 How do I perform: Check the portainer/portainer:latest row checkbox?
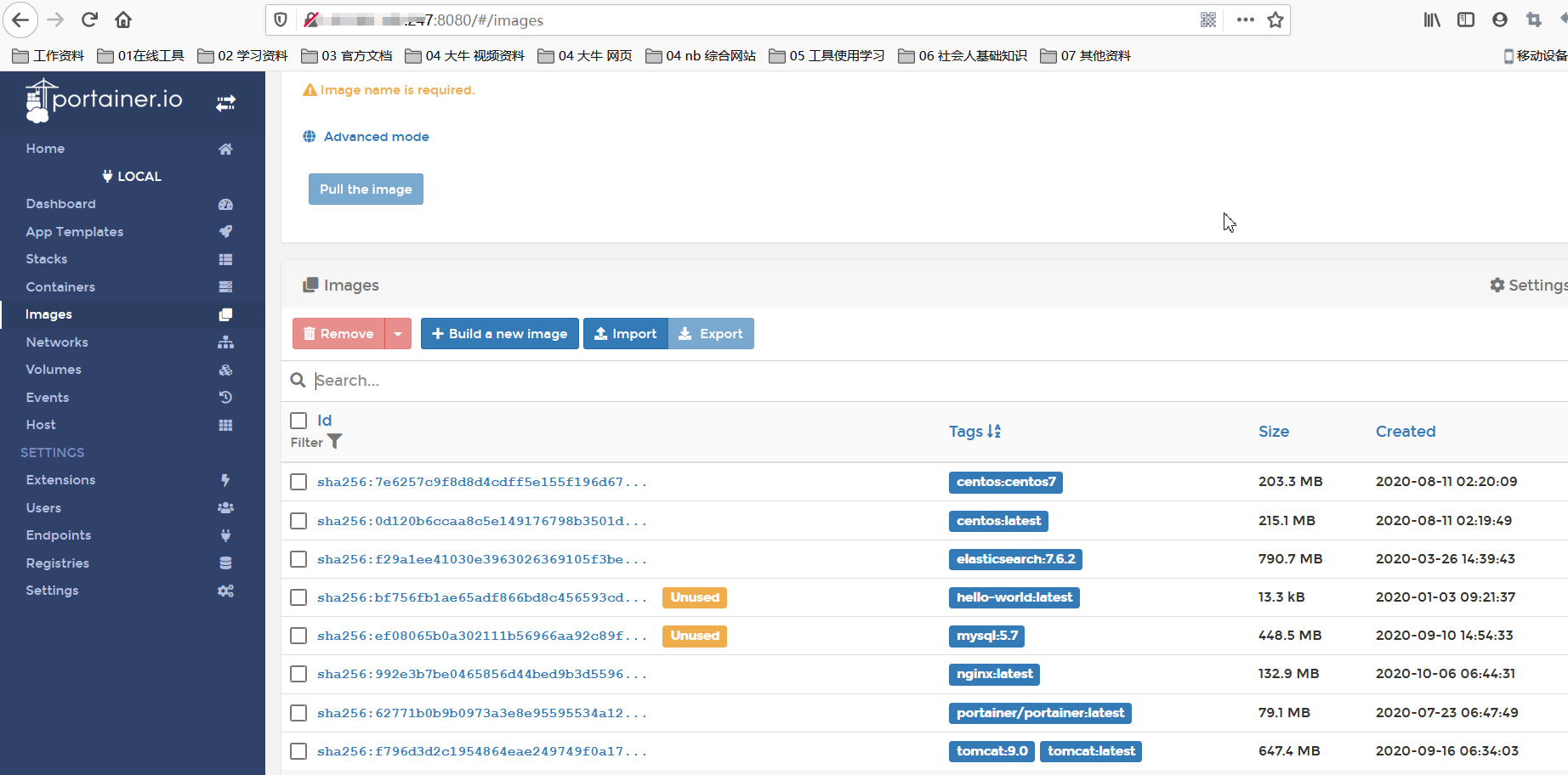(x=298, y=713)
